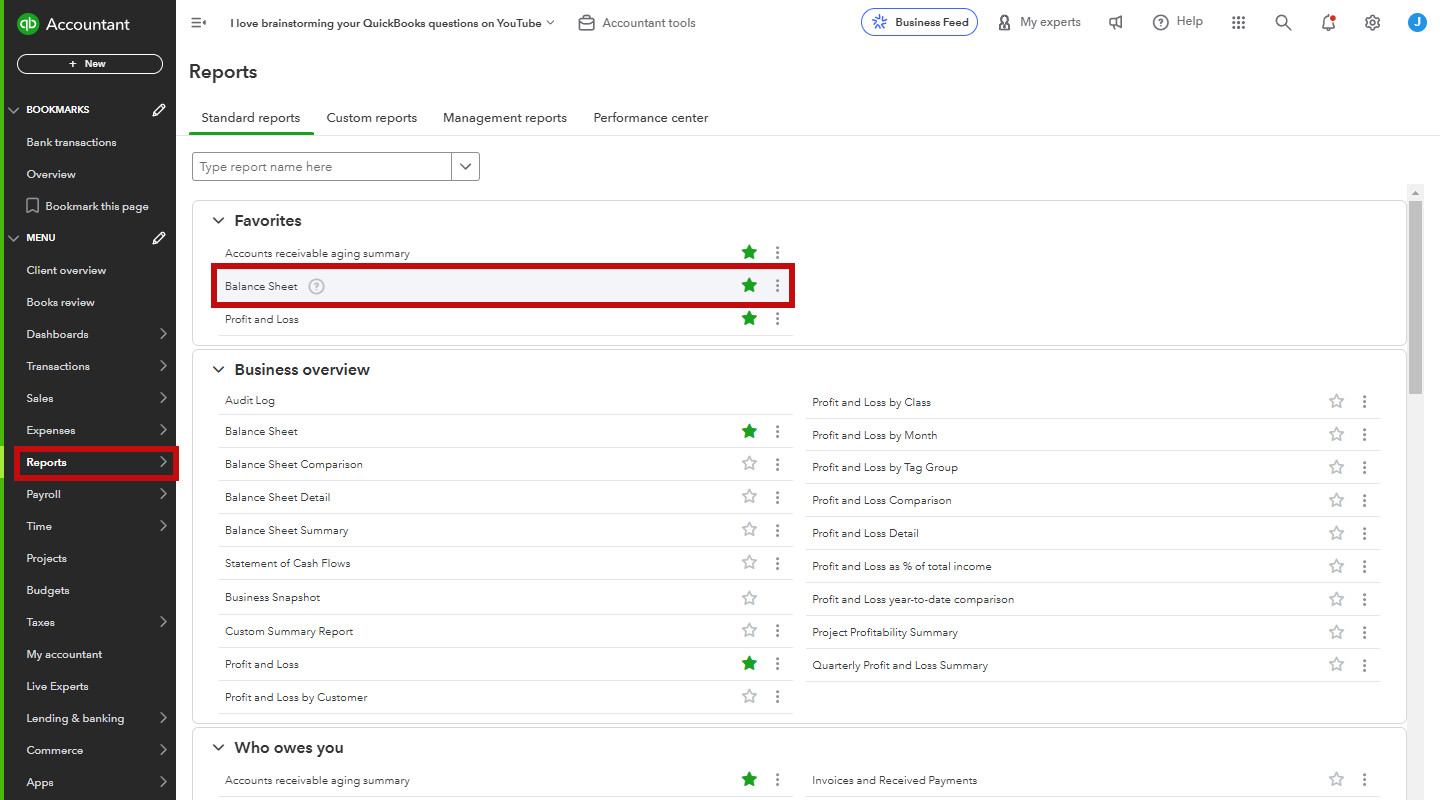The width and height of the screenshot is (1440, 800).
Task: Select the Standard reports tab
Action: [251, 118]
